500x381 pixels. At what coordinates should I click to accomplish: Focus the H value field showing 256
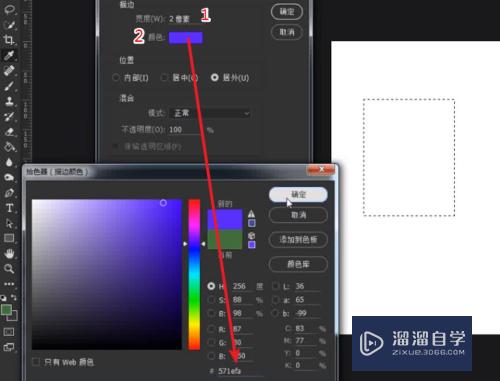pos(243,286)
